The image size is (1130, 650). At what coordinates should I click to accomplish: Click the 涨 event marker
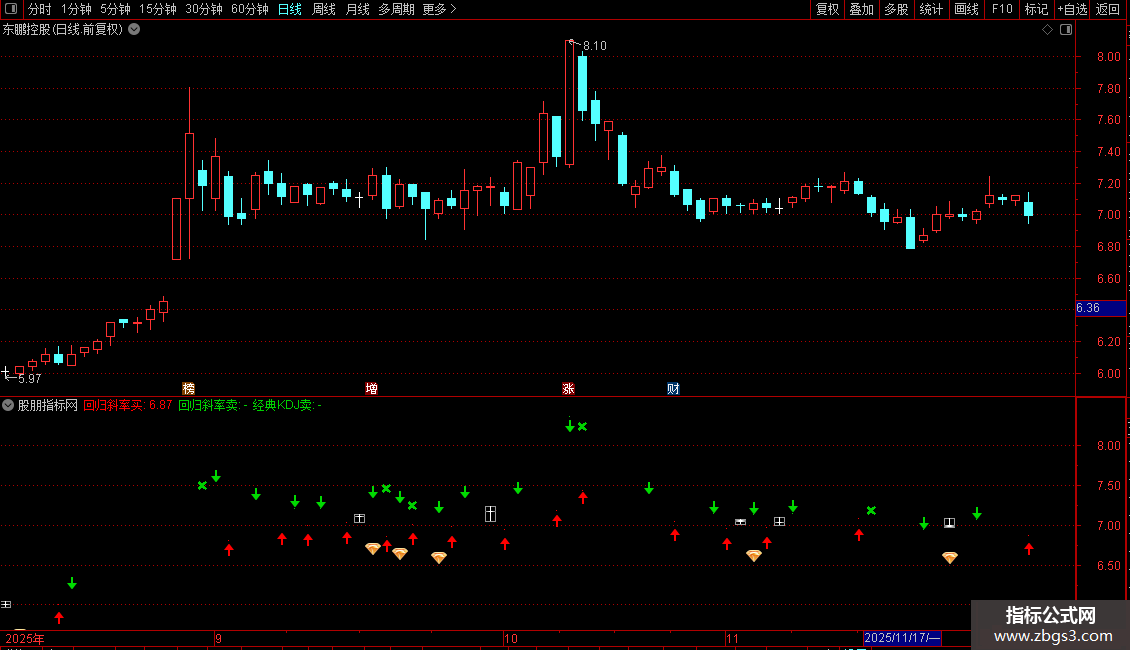pyautogui.click(x=568, y=388)
